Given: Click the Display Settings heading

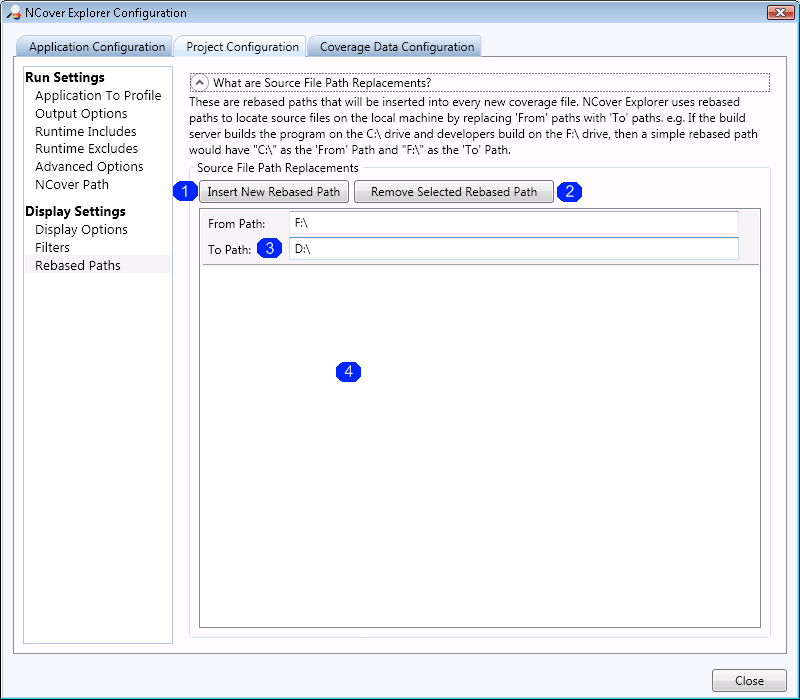Looking at the screenshot, I should point(75,211).
